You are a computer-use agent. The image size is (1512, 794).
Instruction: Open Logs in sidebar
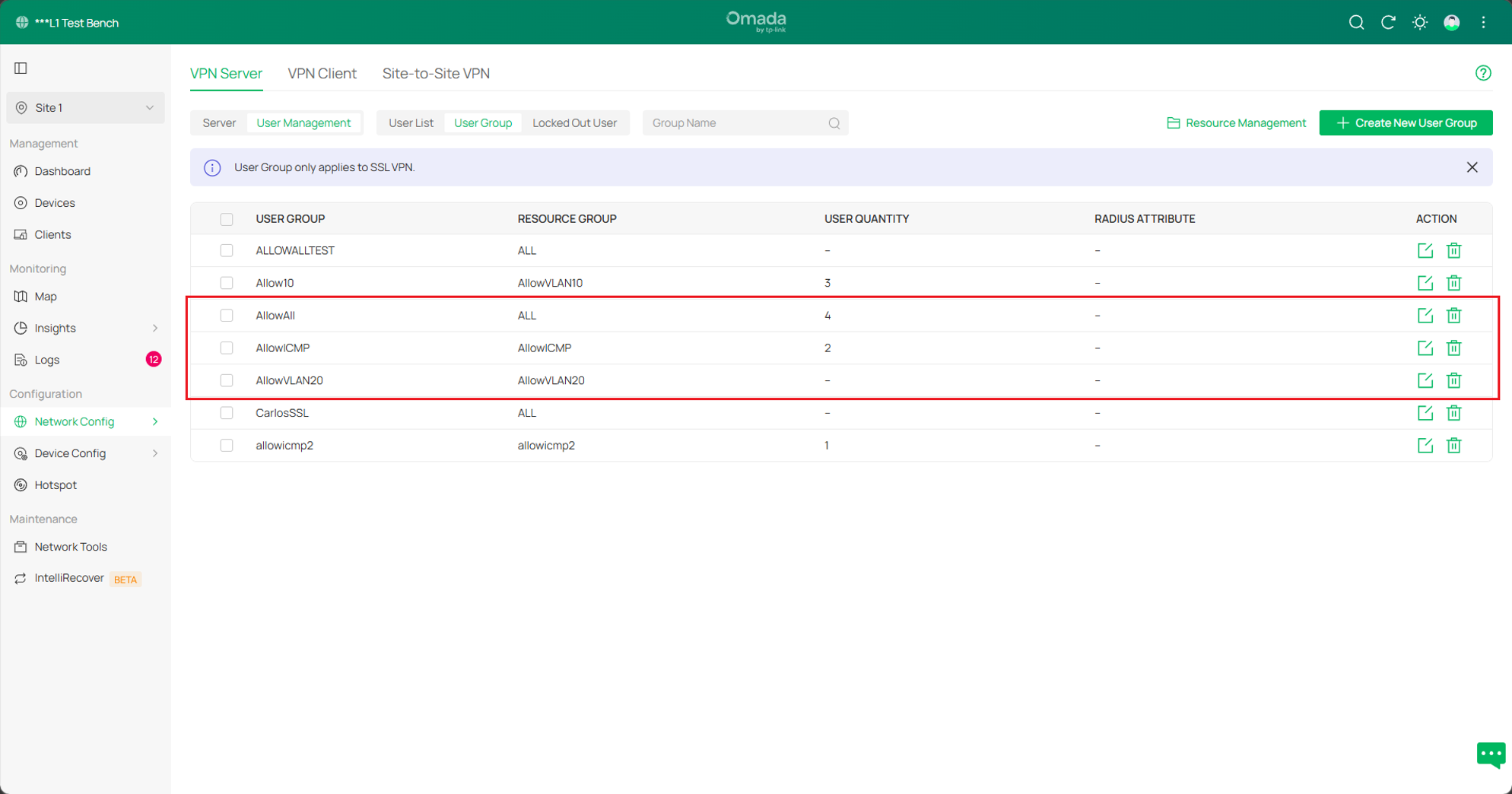47,360
